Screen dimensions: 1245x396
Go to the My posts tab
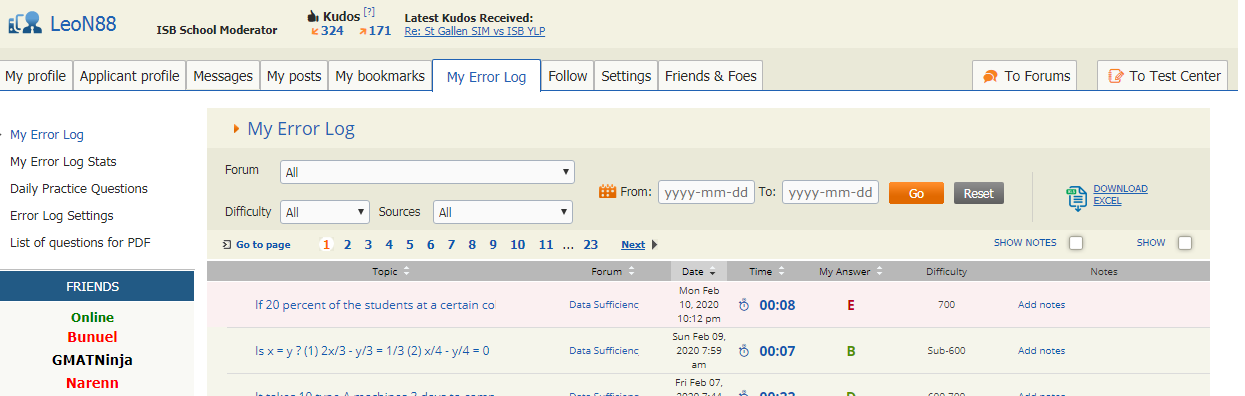[x=294, y=76]
